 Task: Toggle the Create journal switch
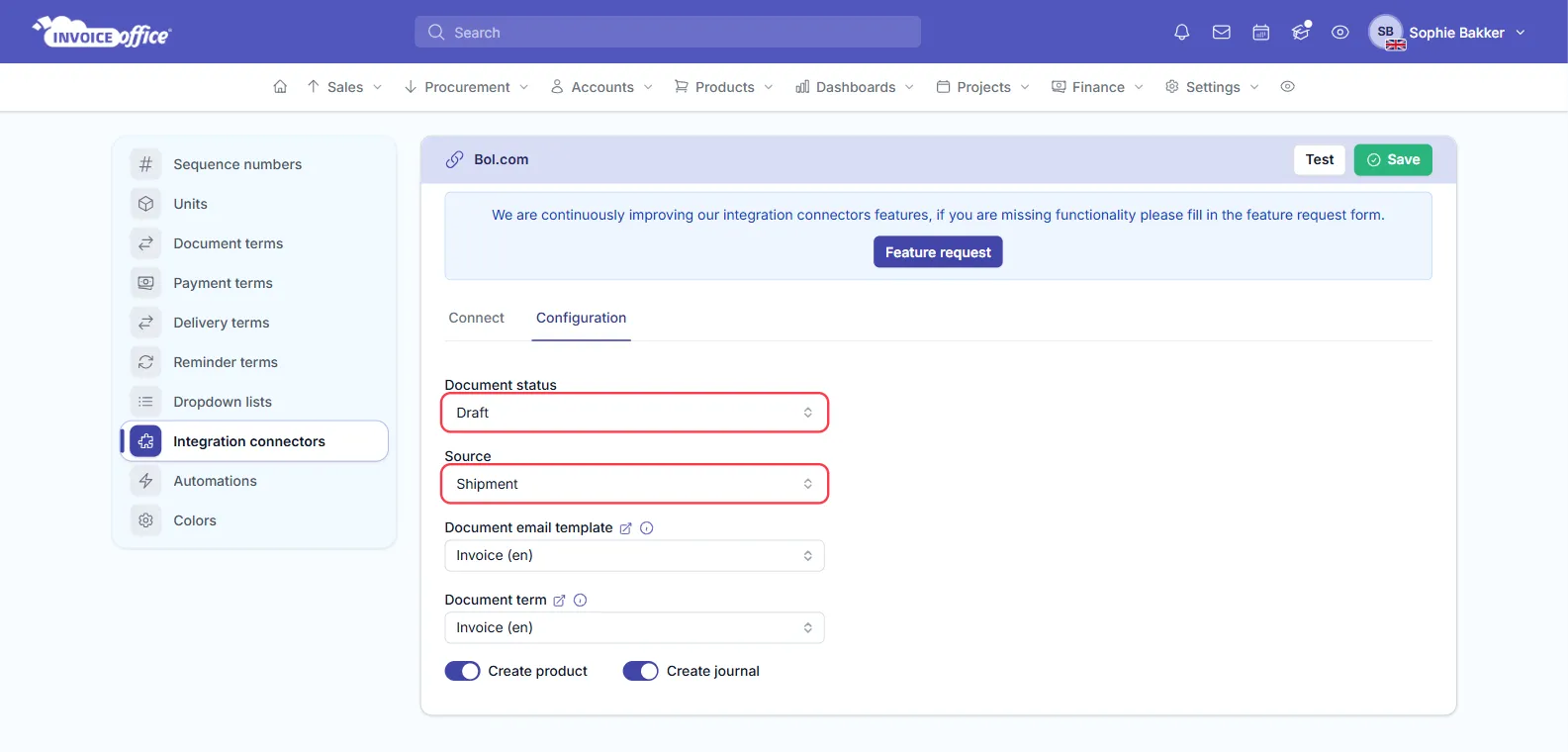coord(640,671)
